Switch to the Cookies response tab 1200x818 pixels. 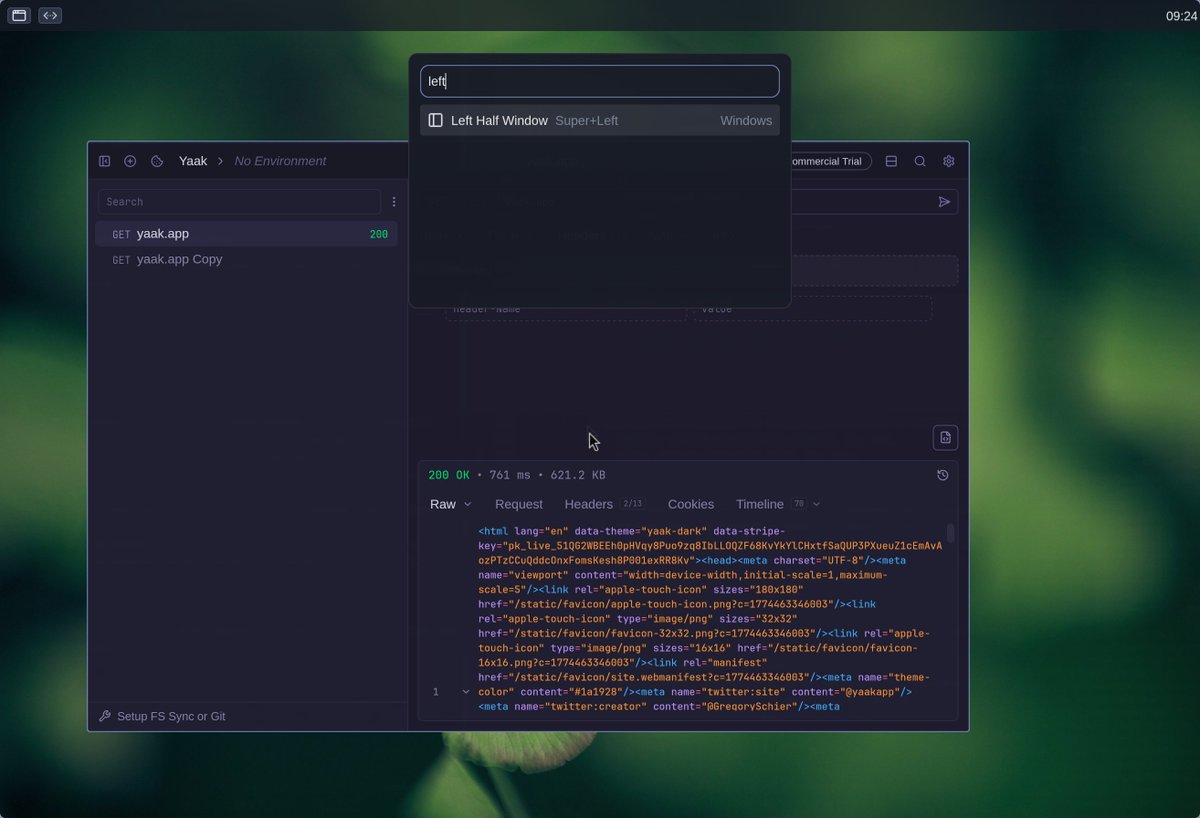point(691,504)
